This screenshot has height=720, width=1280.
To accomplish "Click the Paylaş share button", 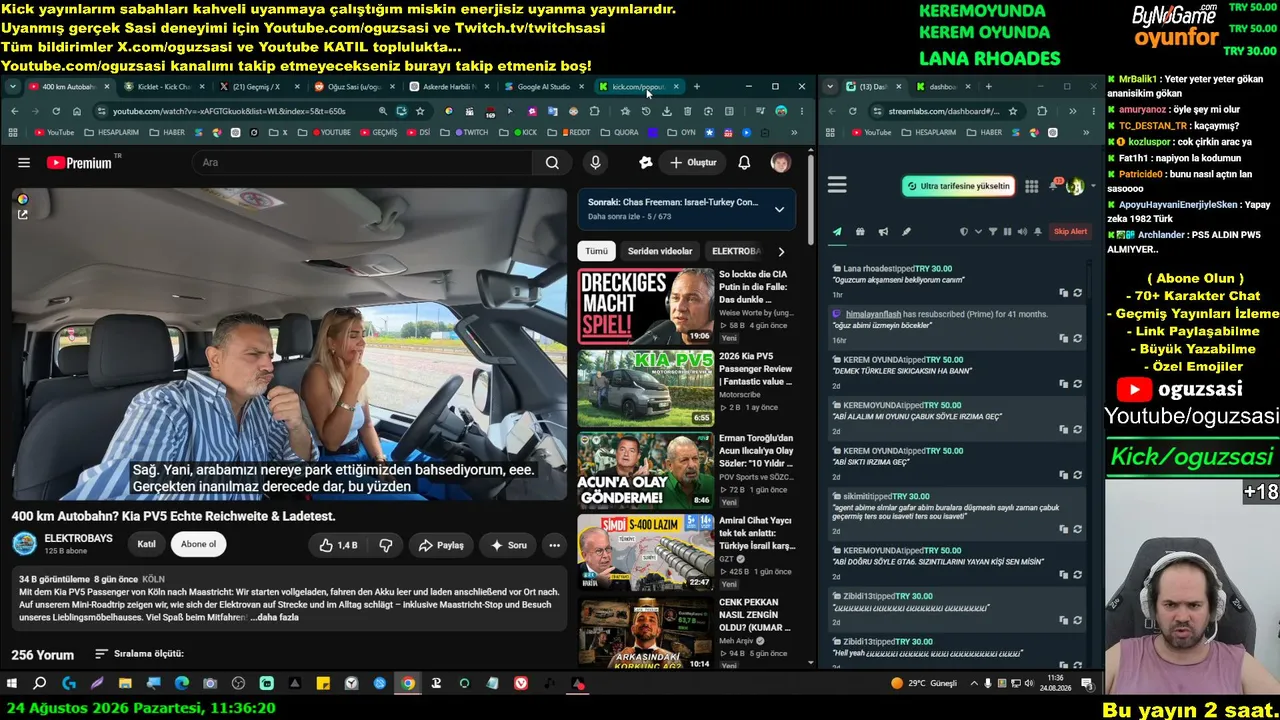I will tap(441, 545).
